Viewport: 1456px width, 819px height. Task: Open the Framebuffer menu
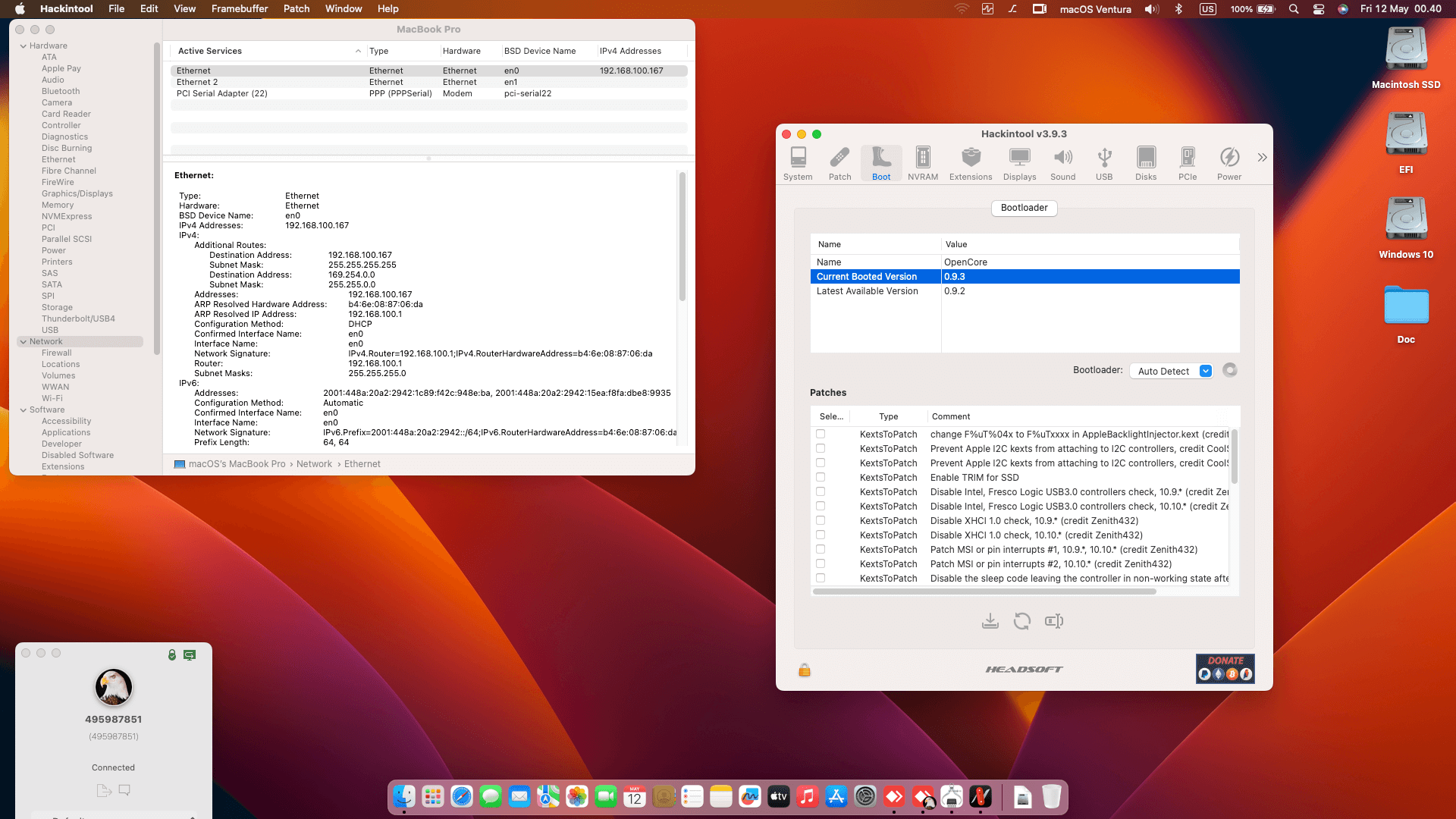coord(239,8)
